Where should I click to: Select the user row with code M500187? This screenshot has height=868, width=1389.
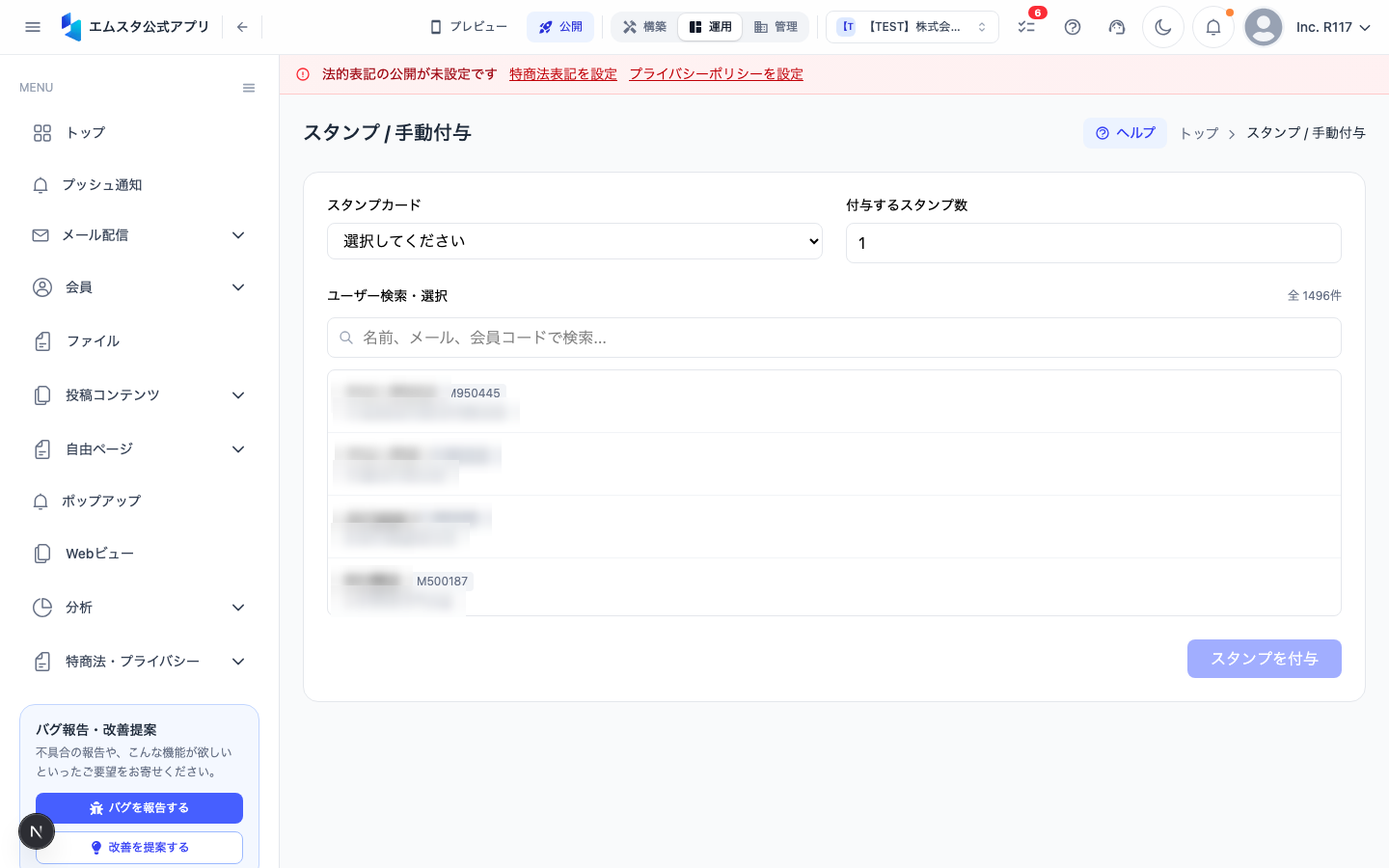(x=834, y=587)
